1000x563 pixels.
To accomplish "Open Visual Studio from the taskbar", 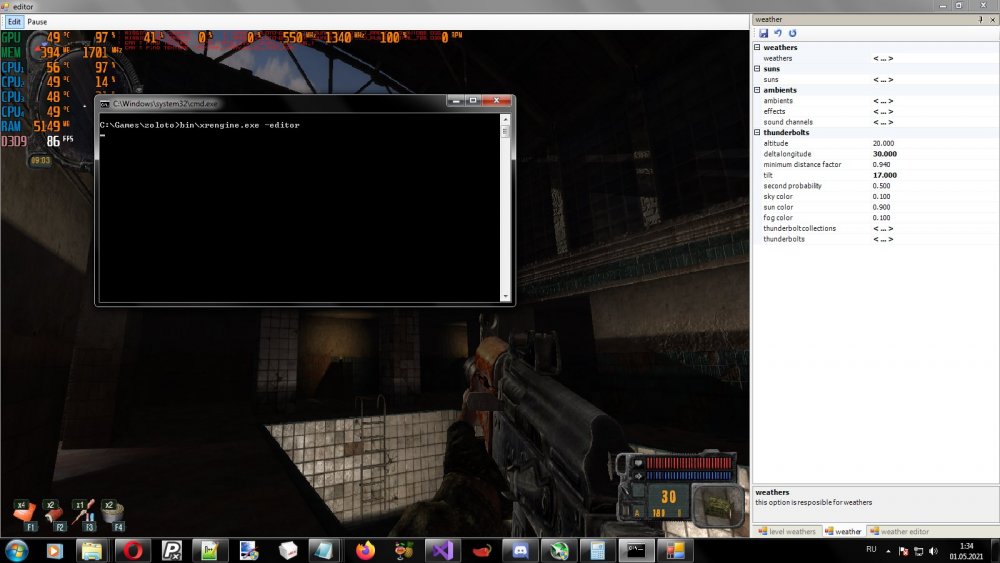I will point(443,550).
